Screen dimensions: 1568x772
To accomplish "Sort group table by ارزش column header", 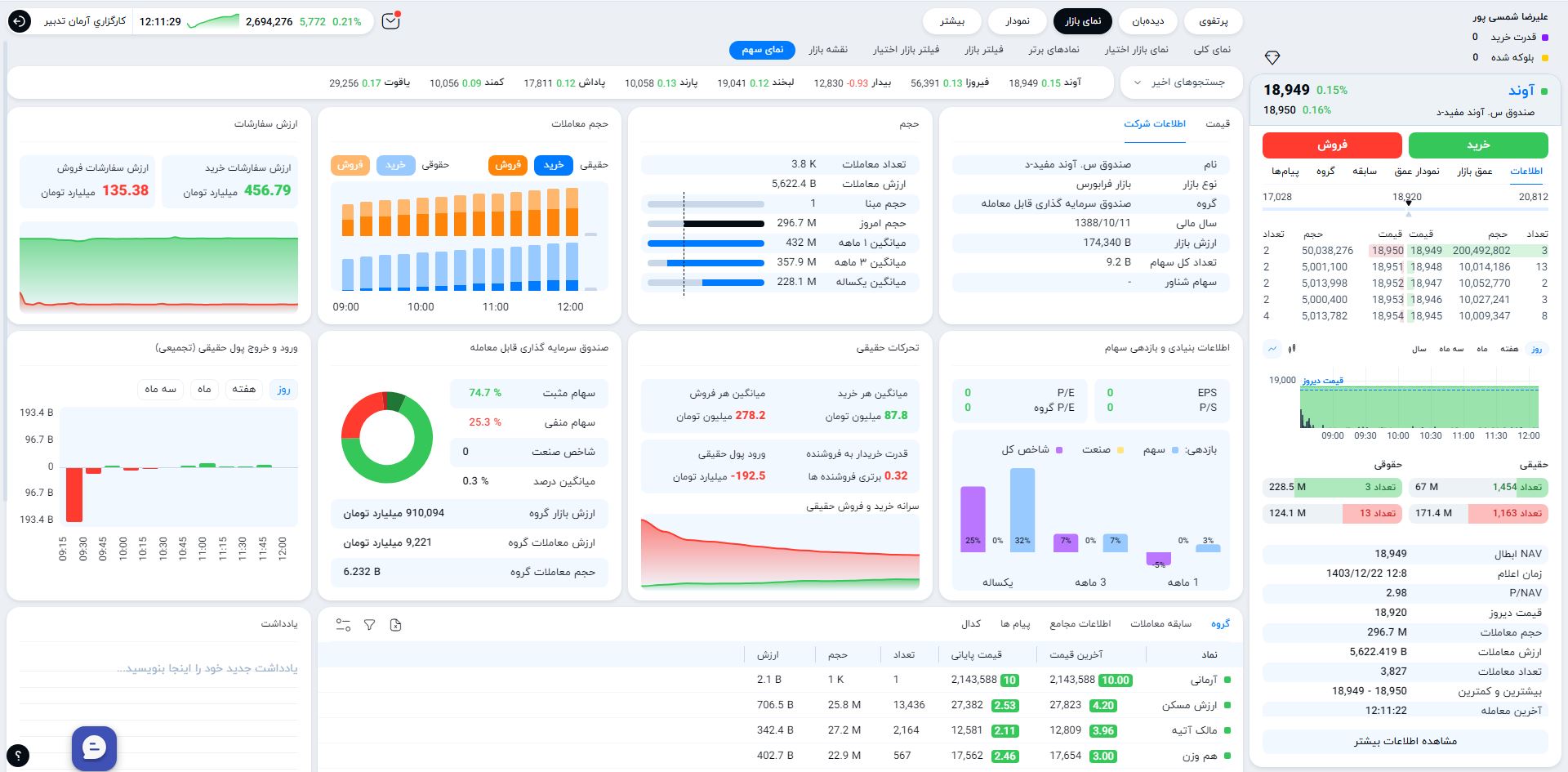I will click(768, 654).
